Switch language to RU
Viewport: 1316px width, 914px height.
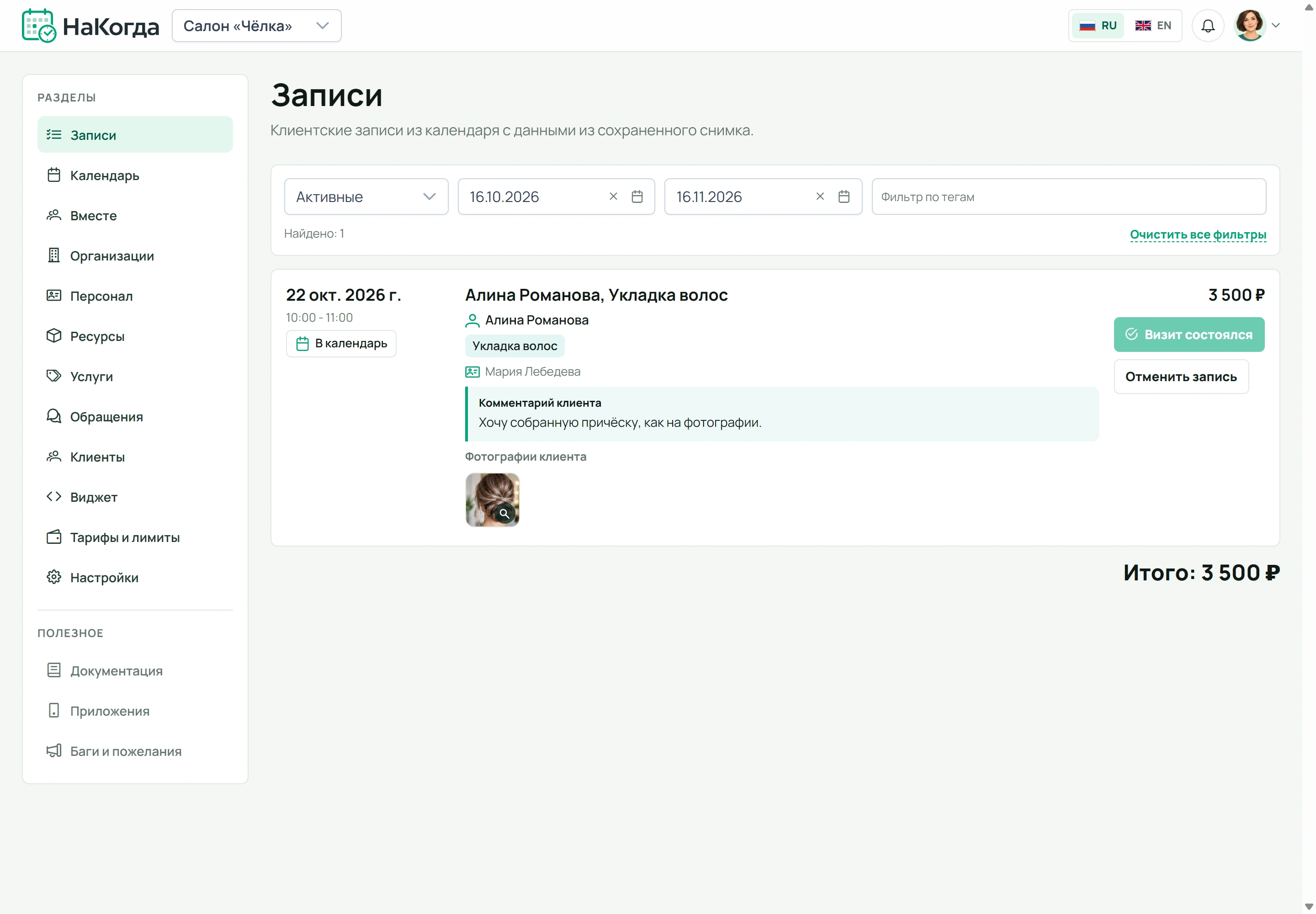point(1098,26)
